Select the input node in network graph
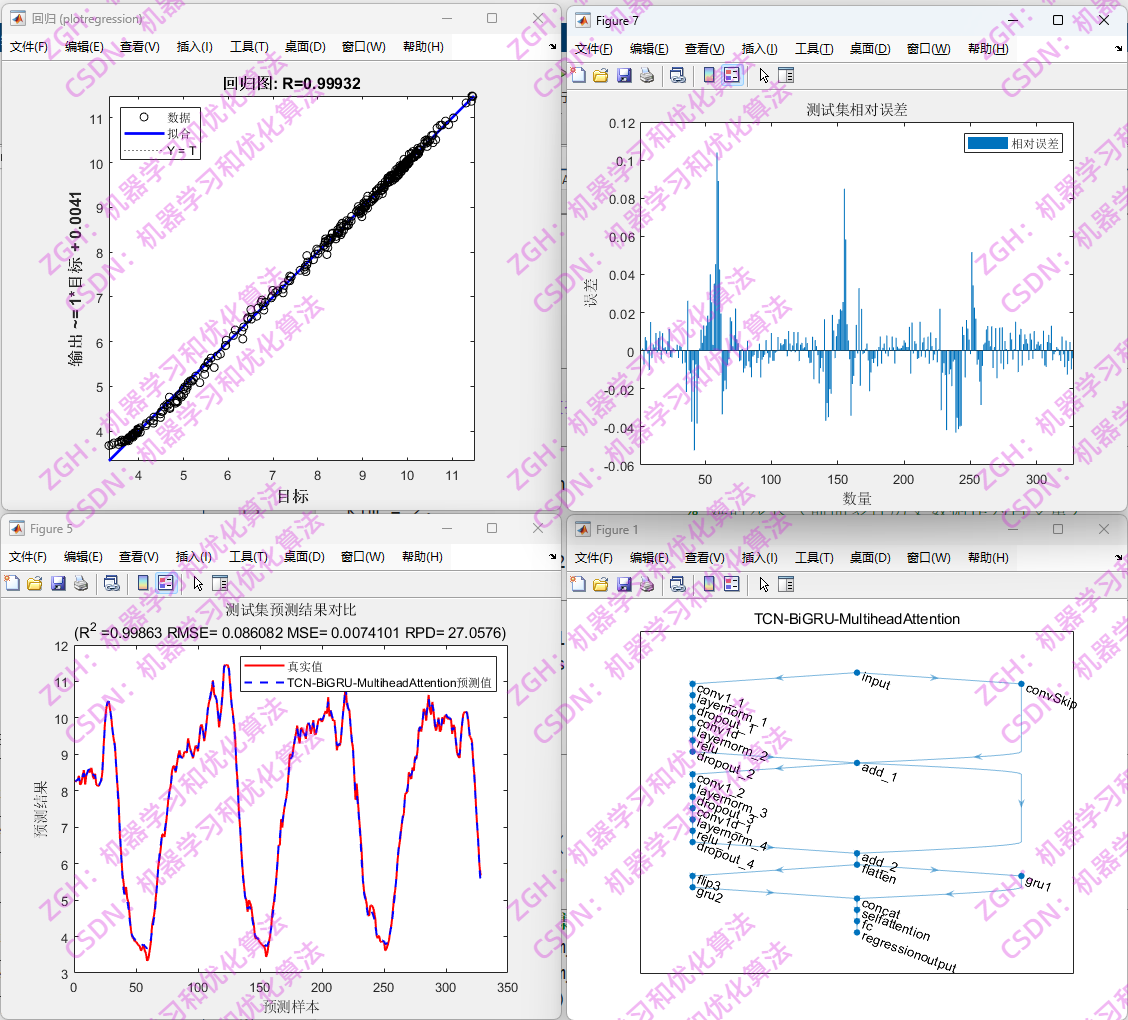The height and width of the screenshot is (1020, 1128). click(x=857, y=673)
